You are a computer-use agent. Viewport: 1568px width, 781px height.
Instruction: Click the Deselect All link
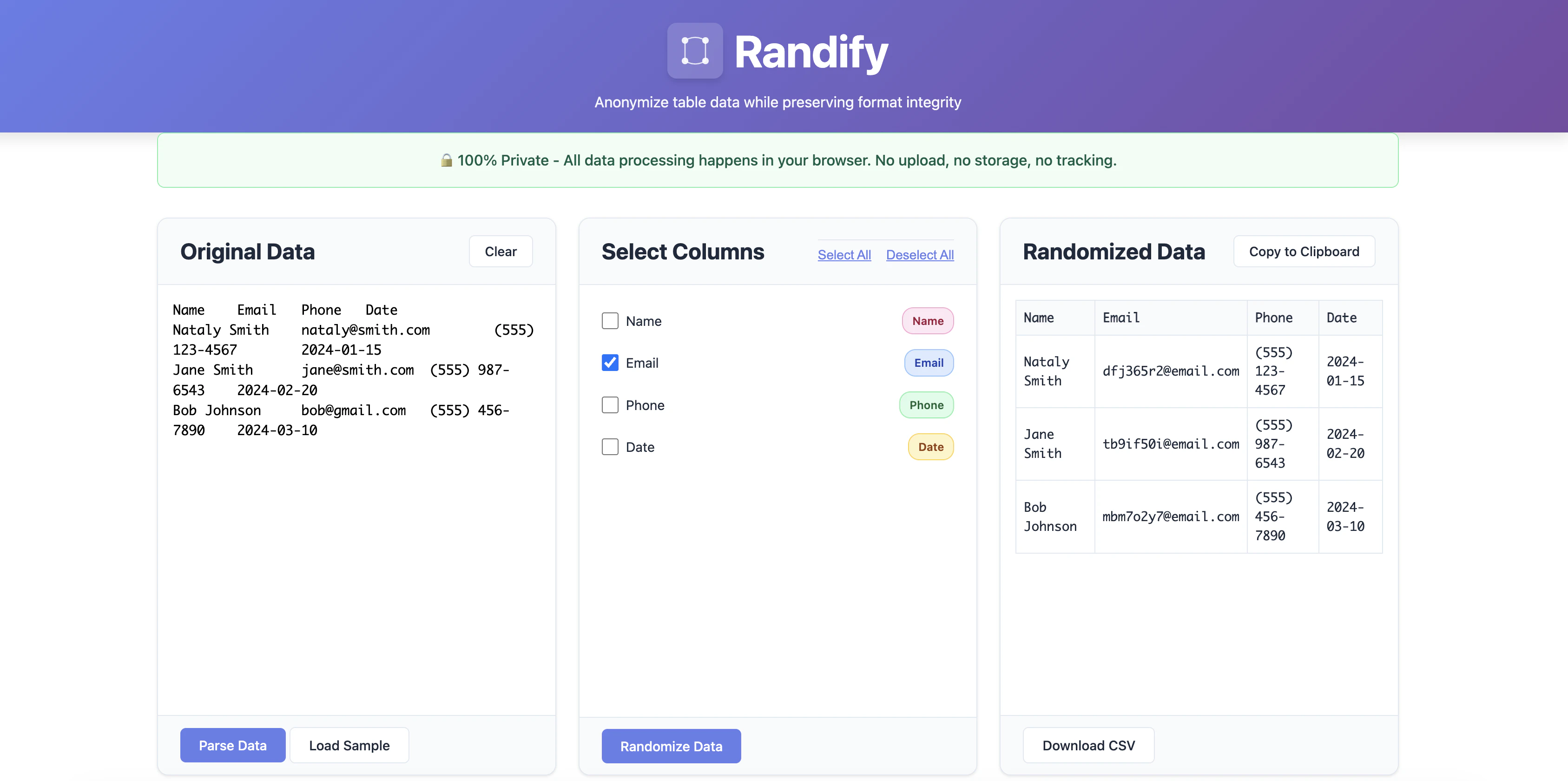pos(919,255)
